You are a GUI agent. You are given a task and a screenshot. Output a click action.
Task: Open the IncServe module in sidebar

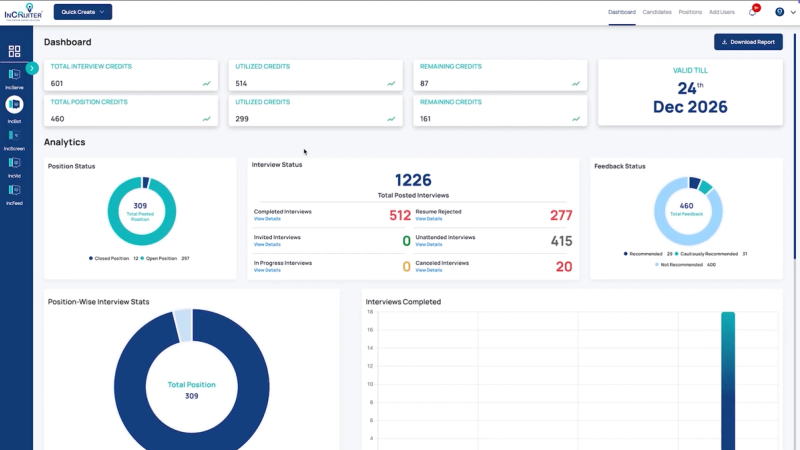pos(14,79)
